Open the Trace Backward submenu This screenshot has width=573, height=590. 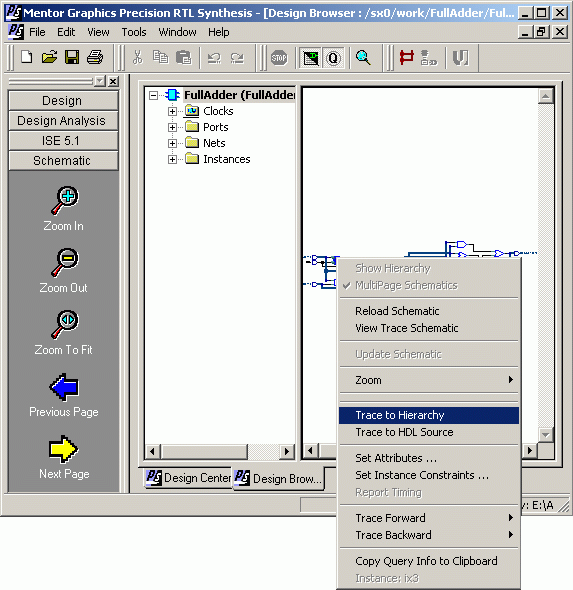pyautogui.click(x=429, y=535)
